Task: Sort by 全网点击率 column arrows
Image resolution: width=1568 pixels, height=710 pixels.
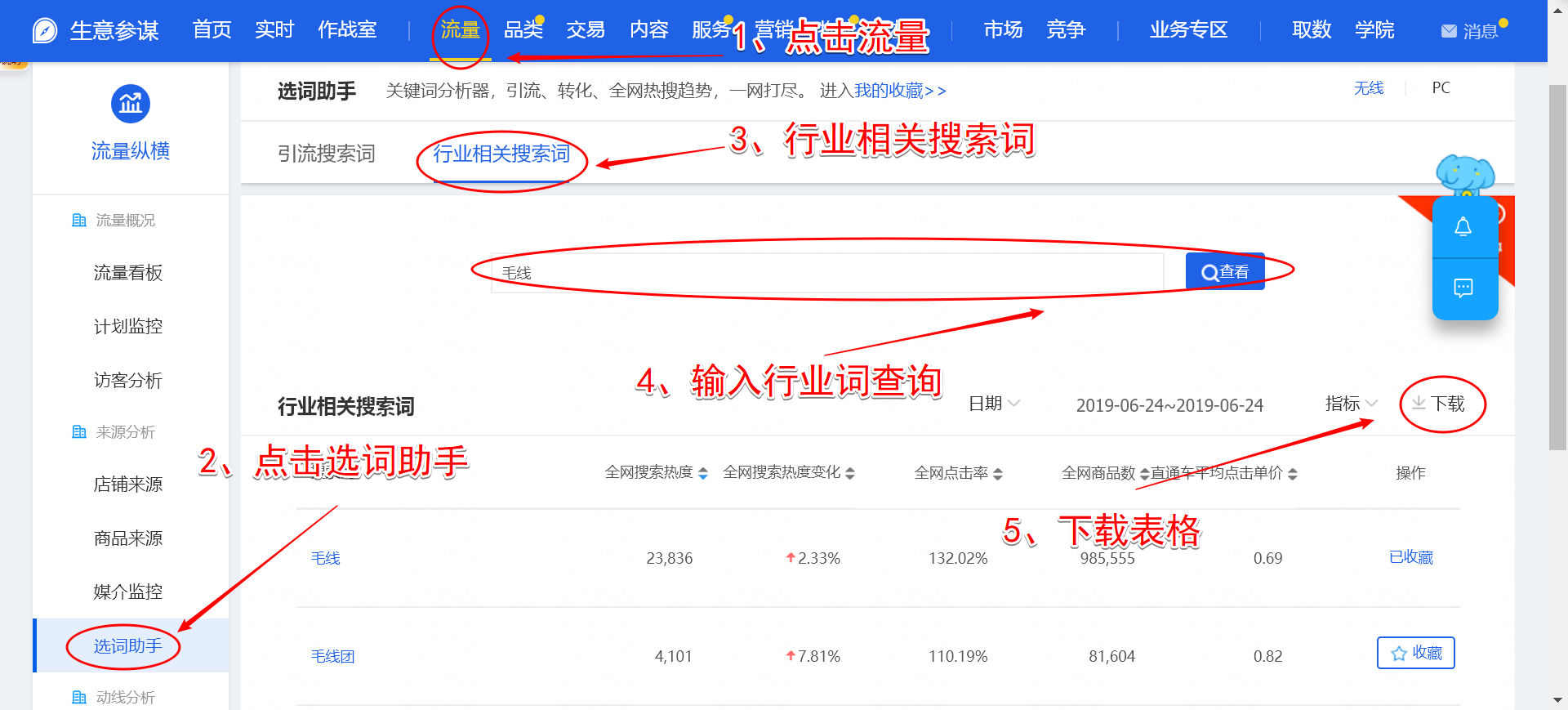Action: pyautogui.click(x=998, y=473)
